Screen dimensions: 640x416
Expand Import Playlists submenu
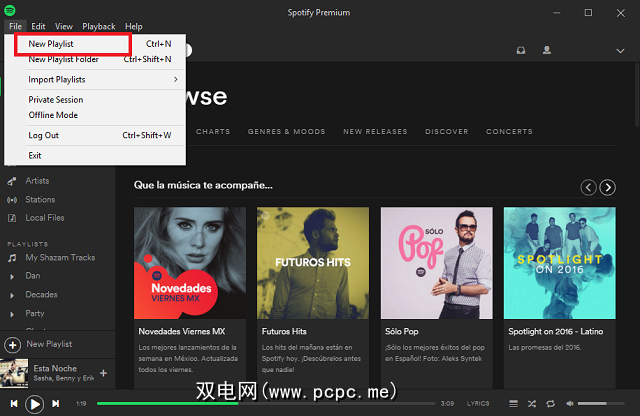[x=95, y=80]
